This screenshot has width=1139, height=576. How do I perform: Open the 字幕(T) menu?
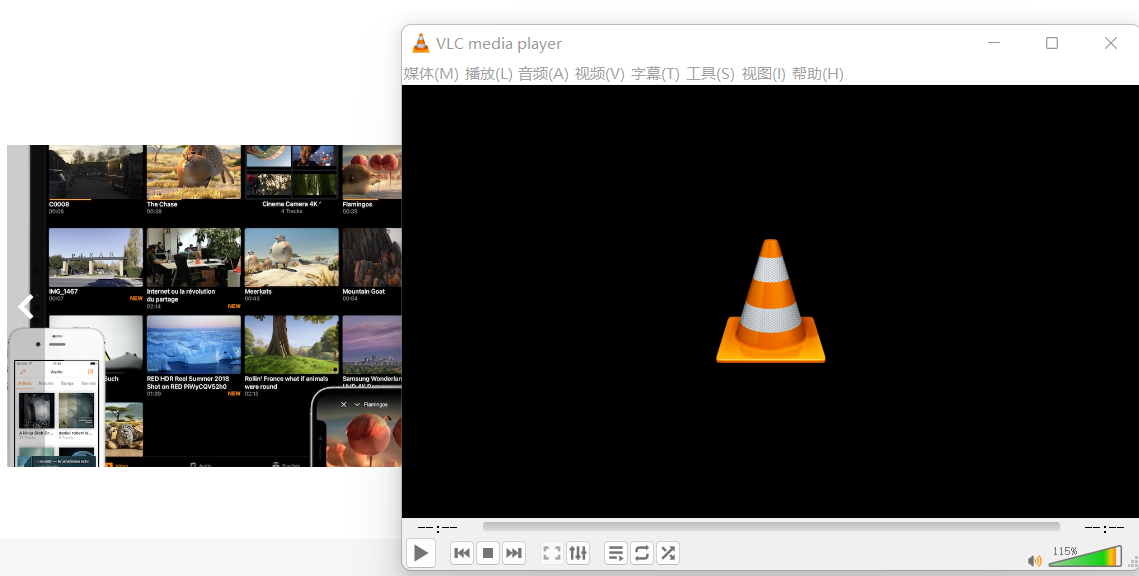[654, 73]
